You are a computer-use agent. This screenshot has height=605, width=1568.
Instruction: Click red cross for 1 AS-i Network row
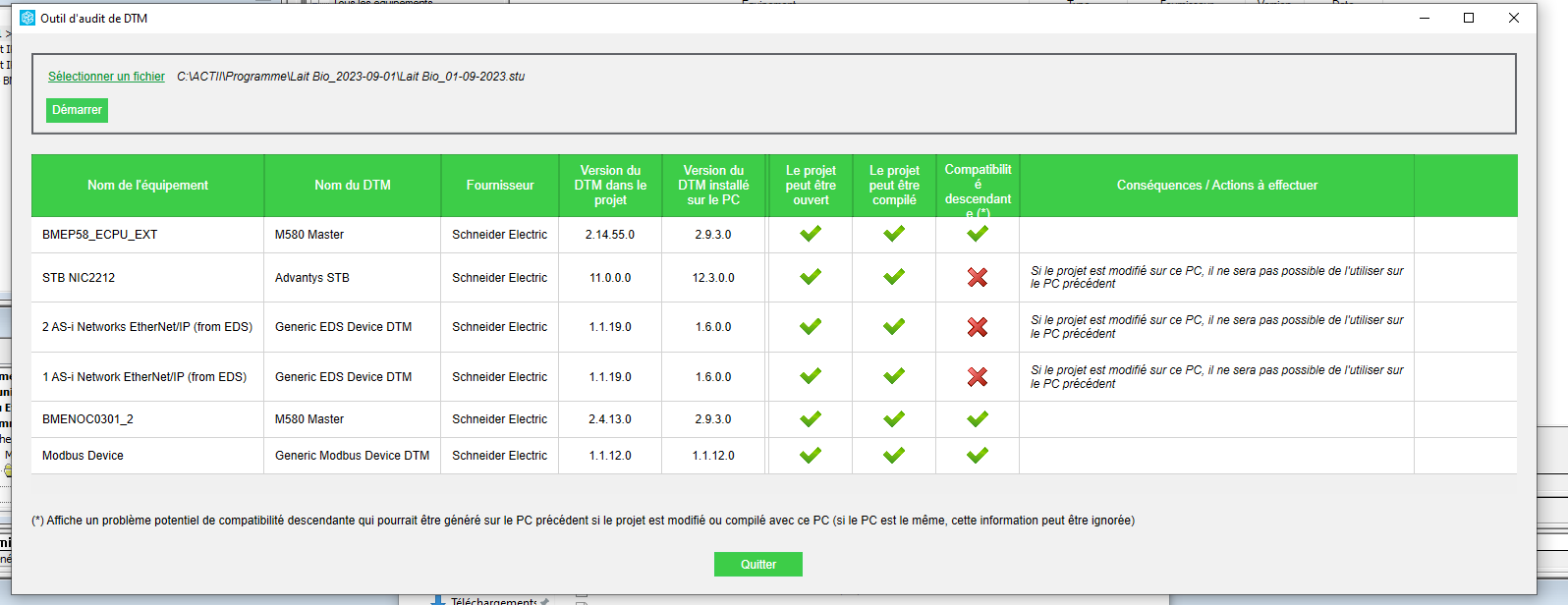tap(977, 377)
